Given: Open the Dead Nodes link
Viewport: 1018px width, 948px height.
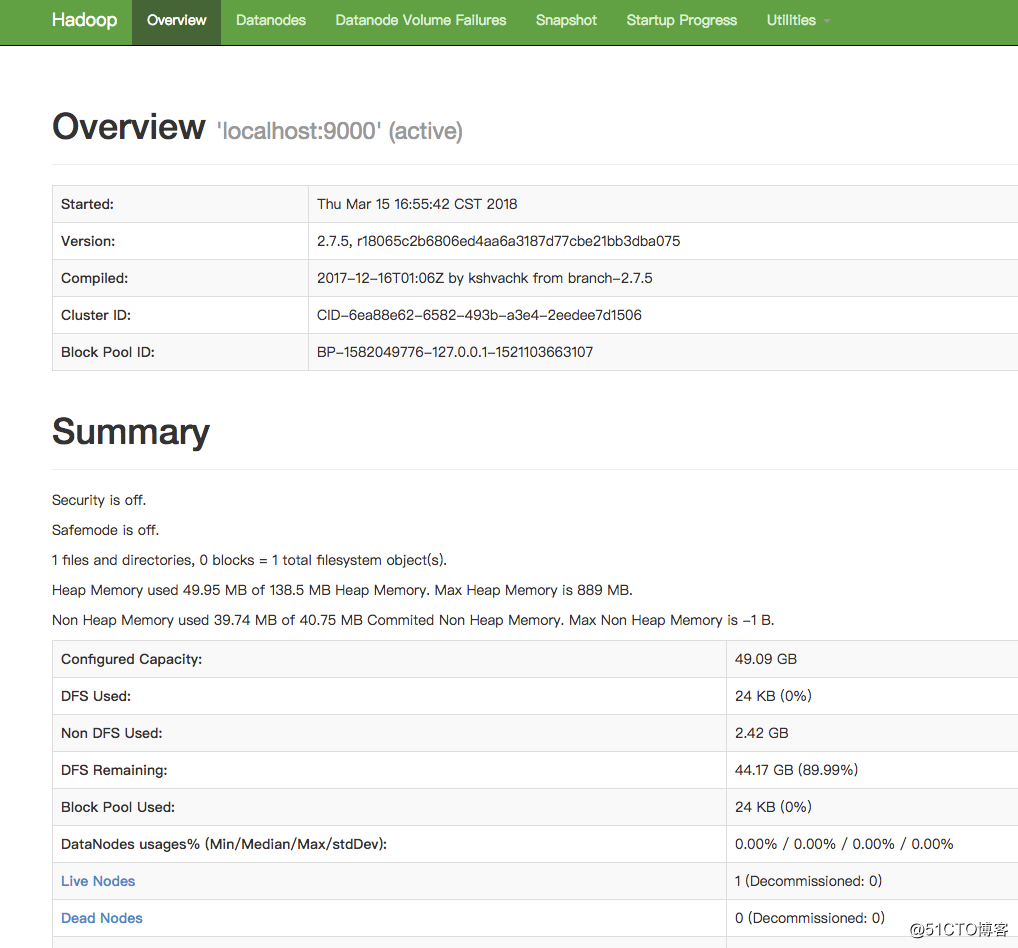Looking at the screenshot, I should 102,918.
